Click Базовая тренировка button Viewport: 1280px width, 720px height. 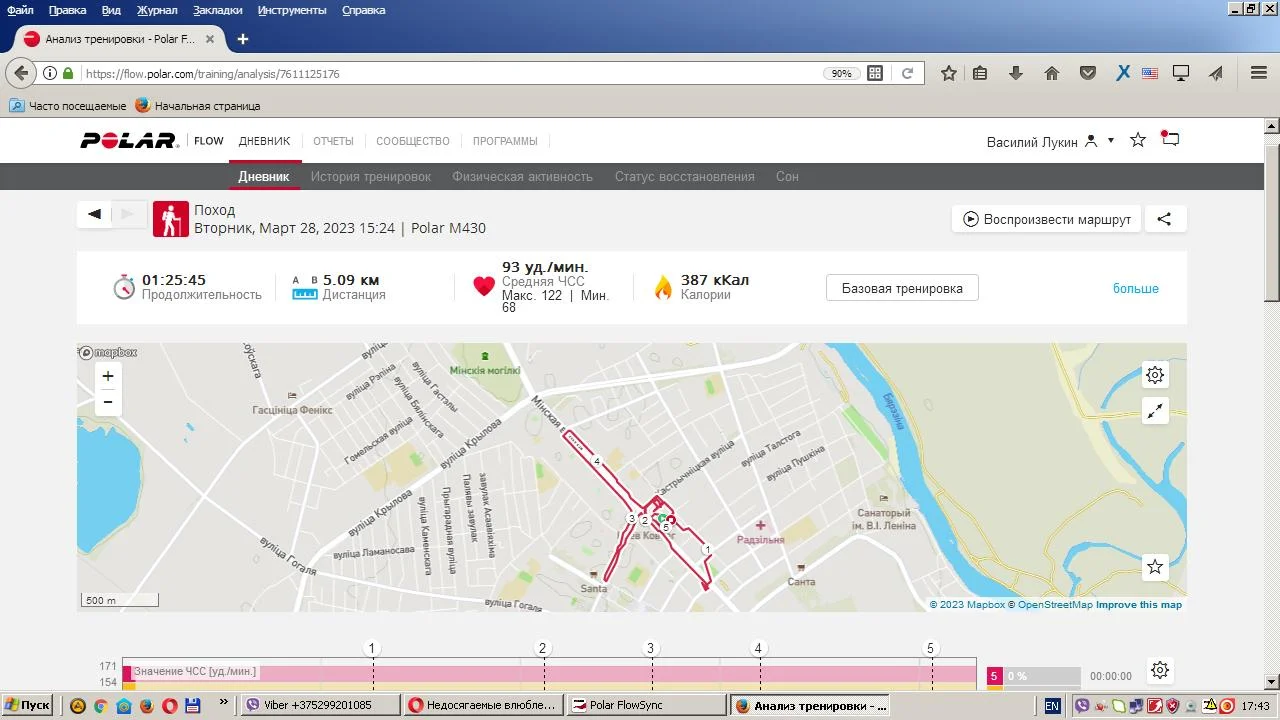[902, 288]
